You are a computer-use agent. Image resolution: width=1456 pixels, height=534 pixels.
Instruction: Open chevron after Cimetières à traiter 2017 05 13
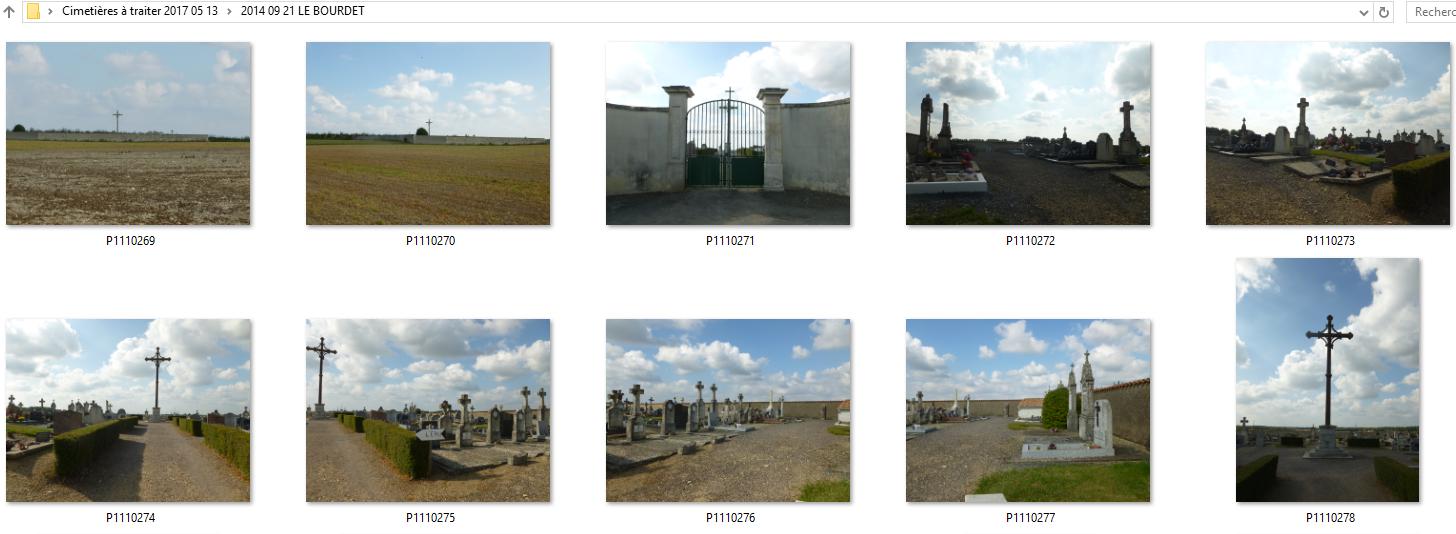click(x=229, y=12)
